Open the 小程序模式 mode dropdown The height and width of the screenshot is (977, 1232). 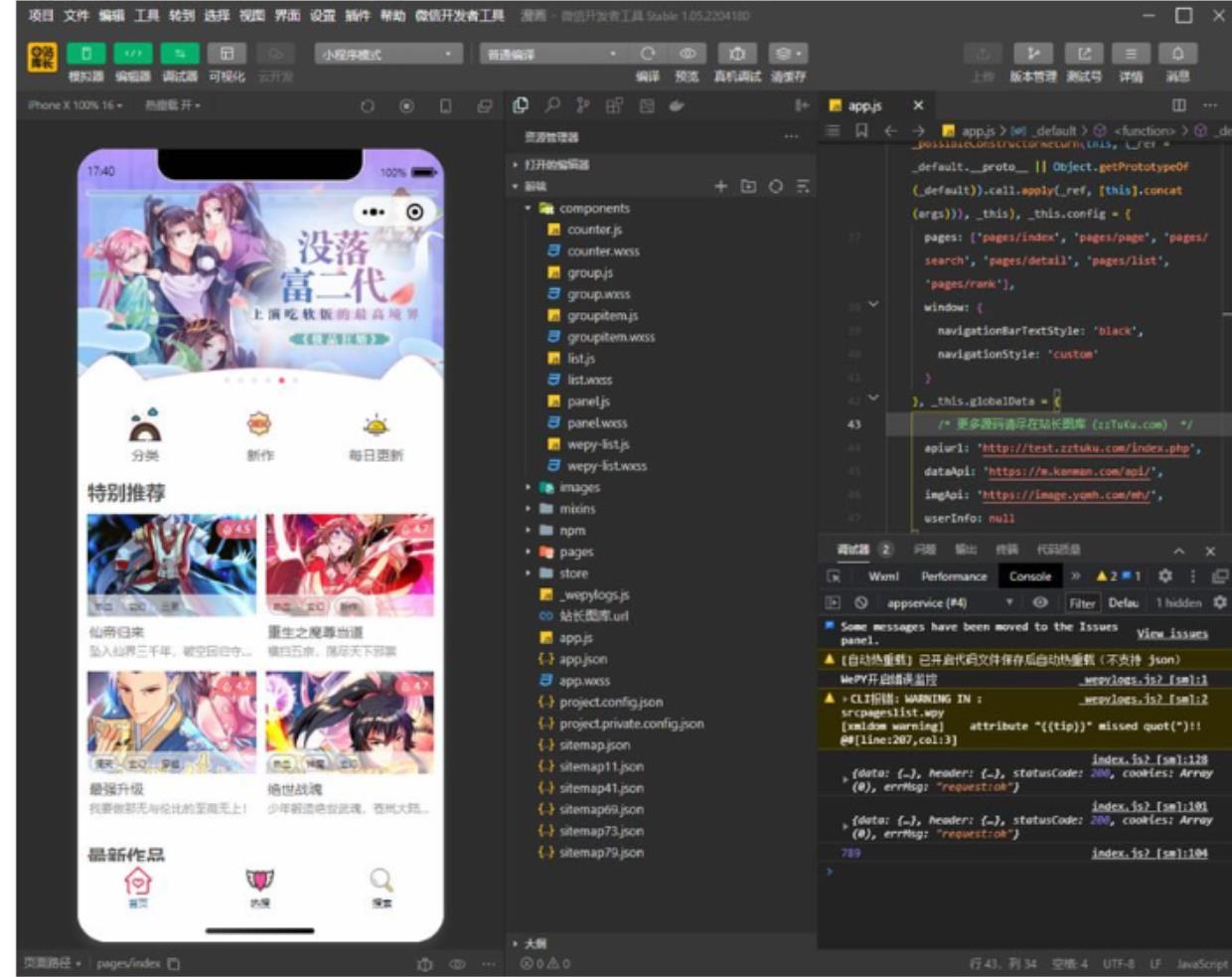[x=387, y=54]
